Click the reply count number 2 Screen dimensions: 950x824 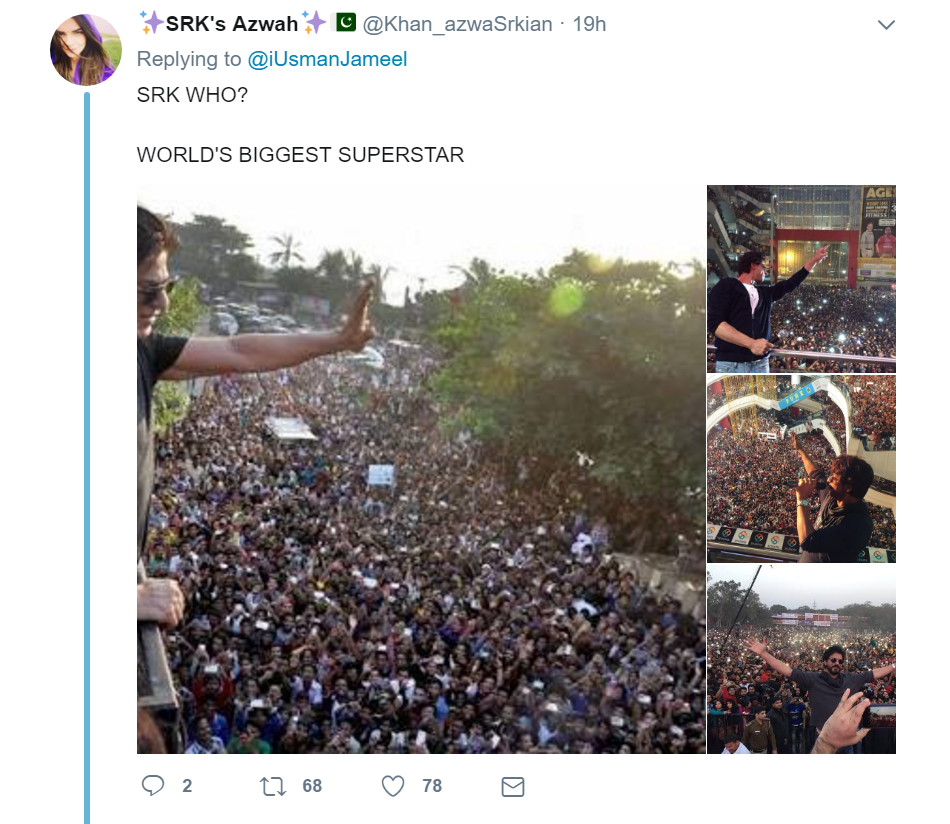[187, 786]
